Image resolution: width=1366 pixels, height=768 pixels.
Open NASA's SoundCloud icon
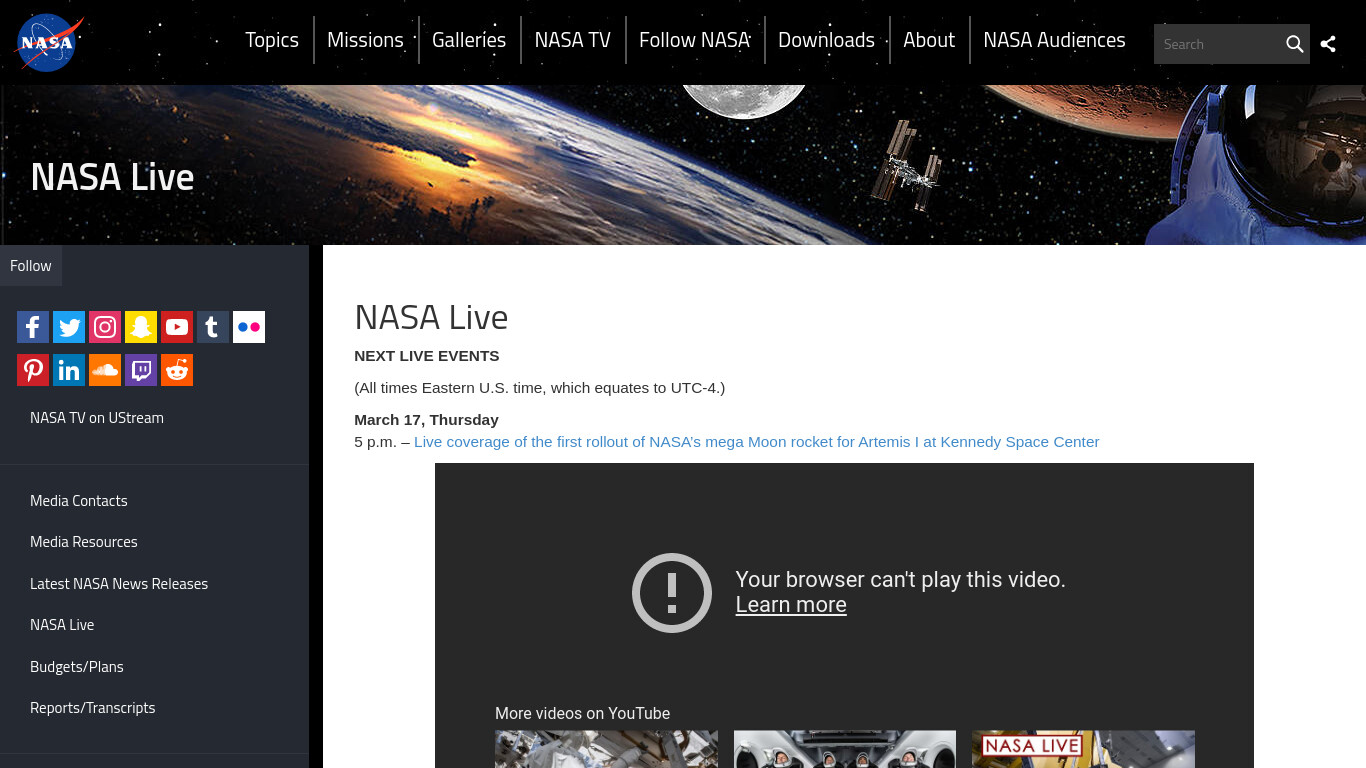click(x=105, y=370)
